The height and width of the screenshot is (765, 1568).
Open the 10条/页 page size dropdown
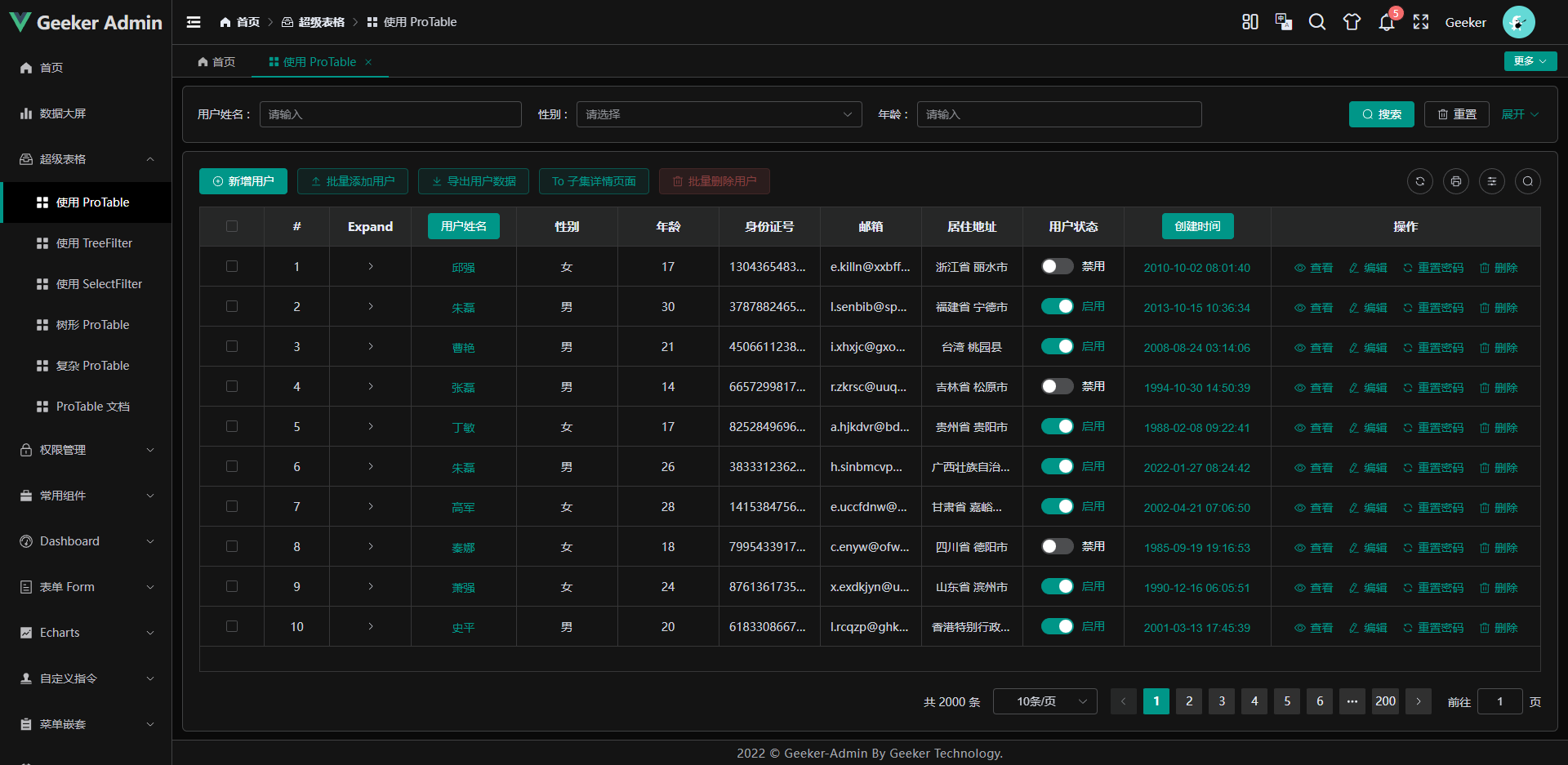pos(1045,701)
